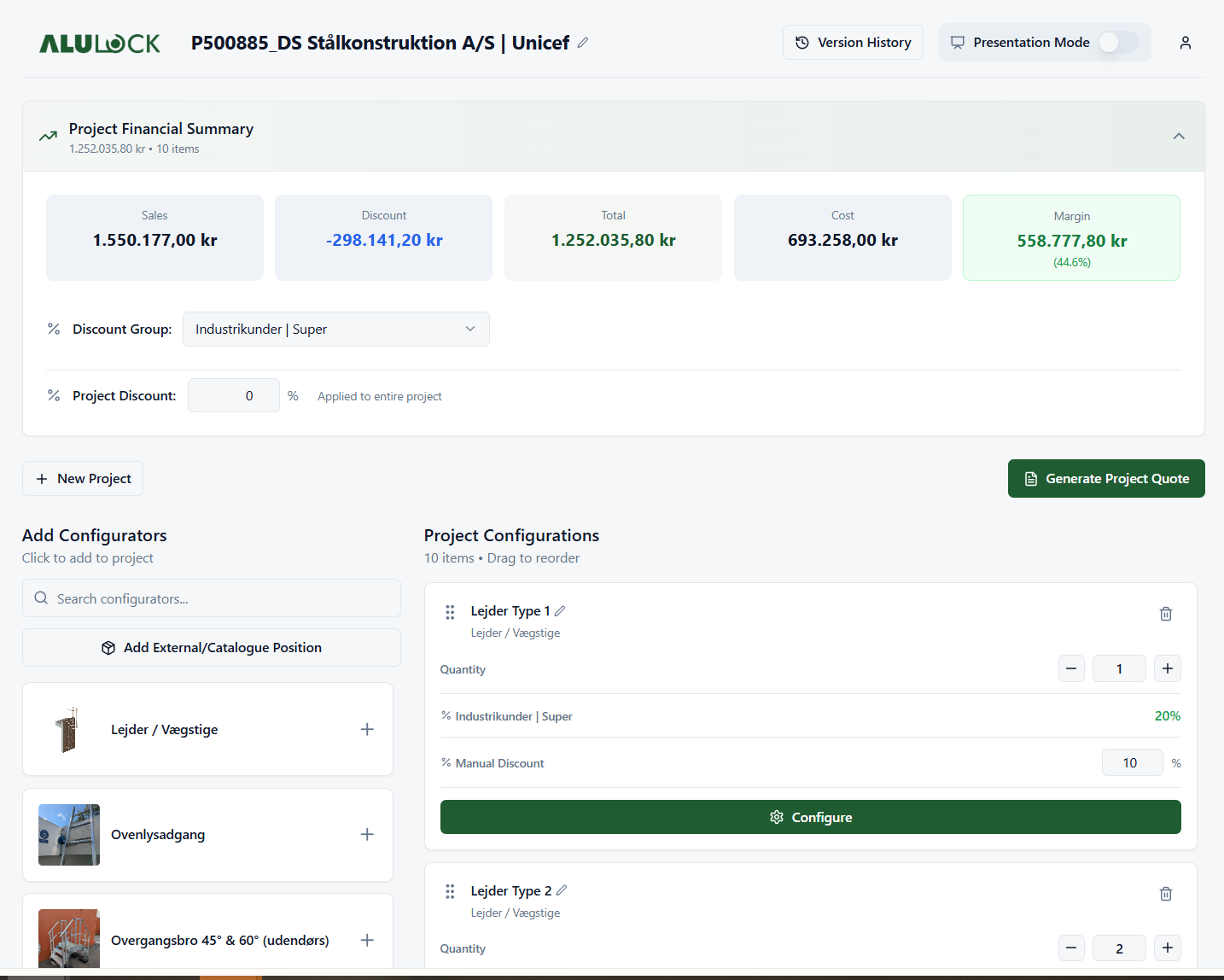Click the '10 items • Drag to reorder' text
The height and width of the screenshot is (980, 1224).
[x=502, y=557]
